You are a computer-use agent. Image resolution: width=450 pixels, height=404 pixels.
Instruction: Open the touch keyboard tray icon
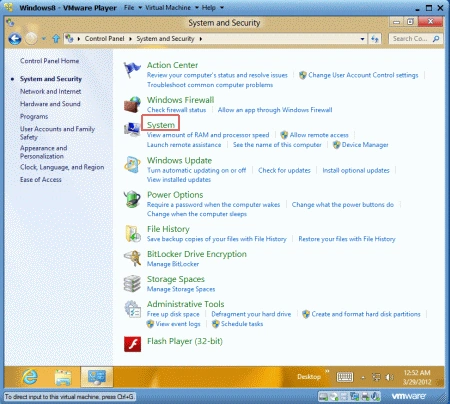click(x=345, y=377)
